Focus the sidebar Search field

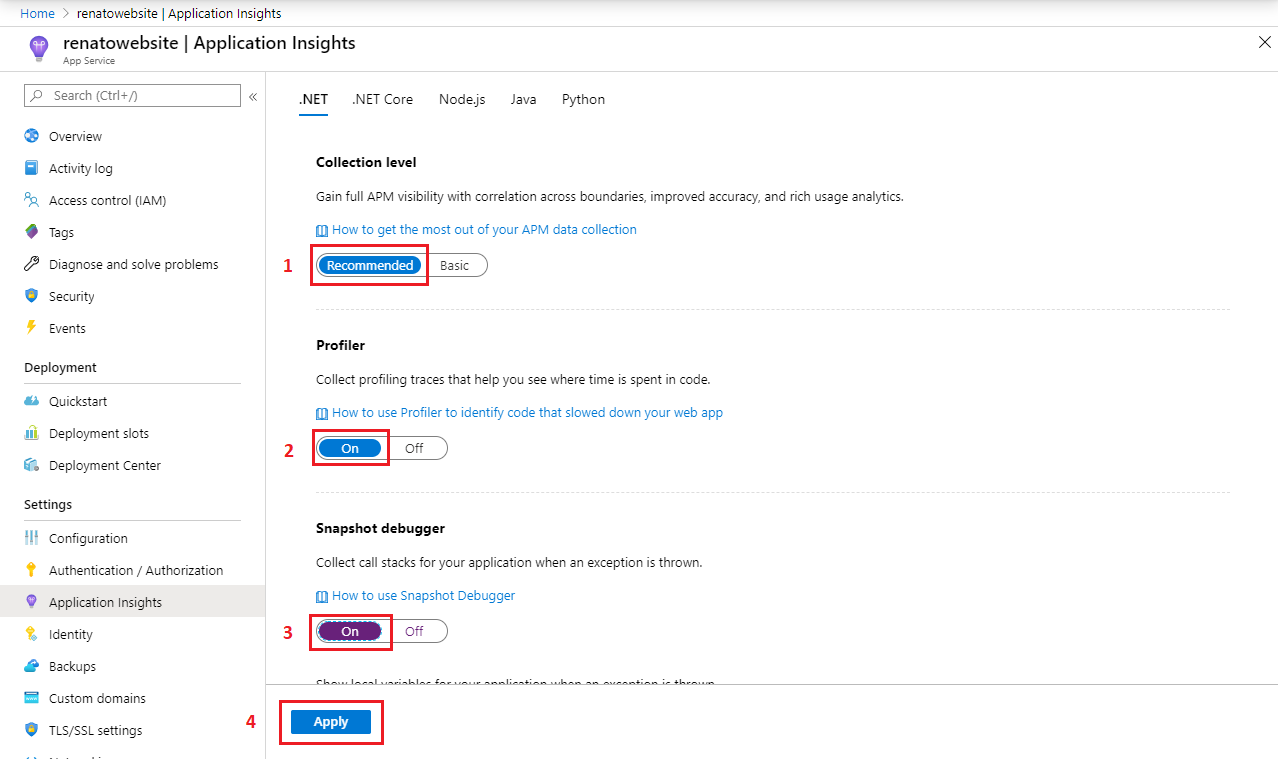[140, 95]
